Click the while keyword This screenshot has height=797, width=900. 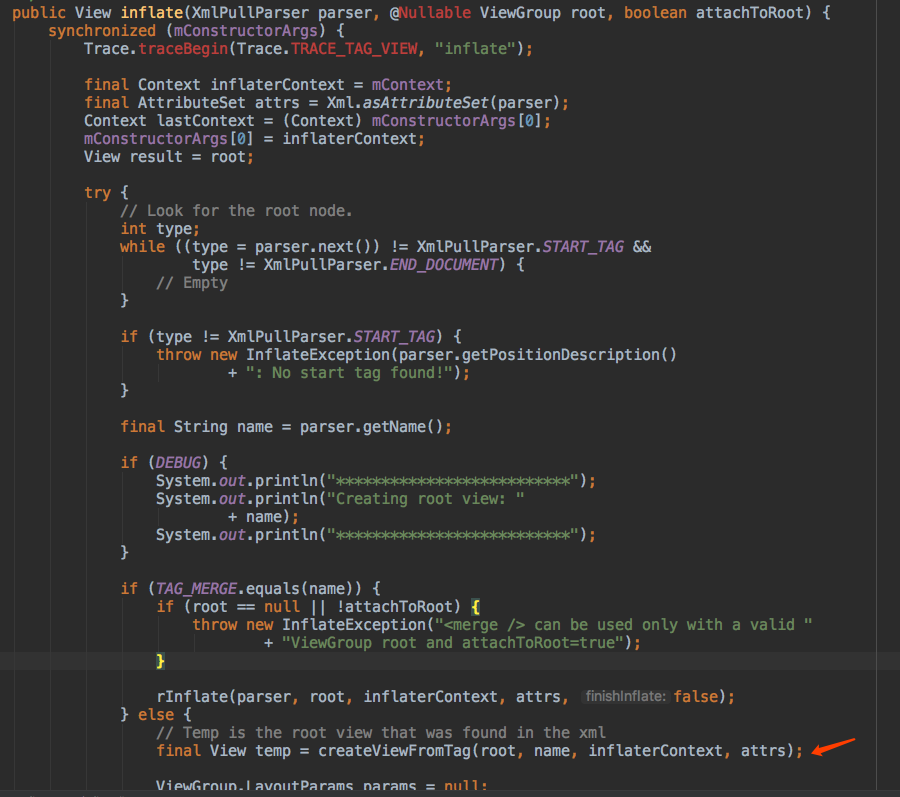142,247
